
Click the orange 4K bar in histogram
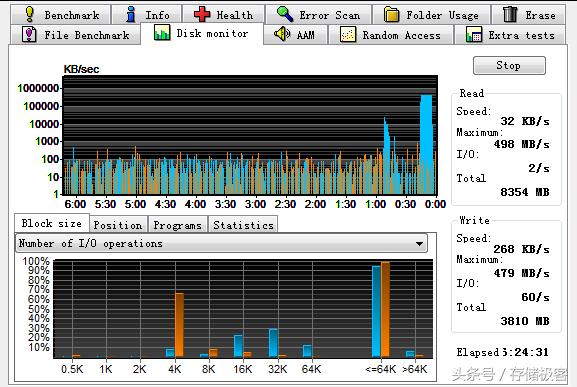click(x=180, y=325)
